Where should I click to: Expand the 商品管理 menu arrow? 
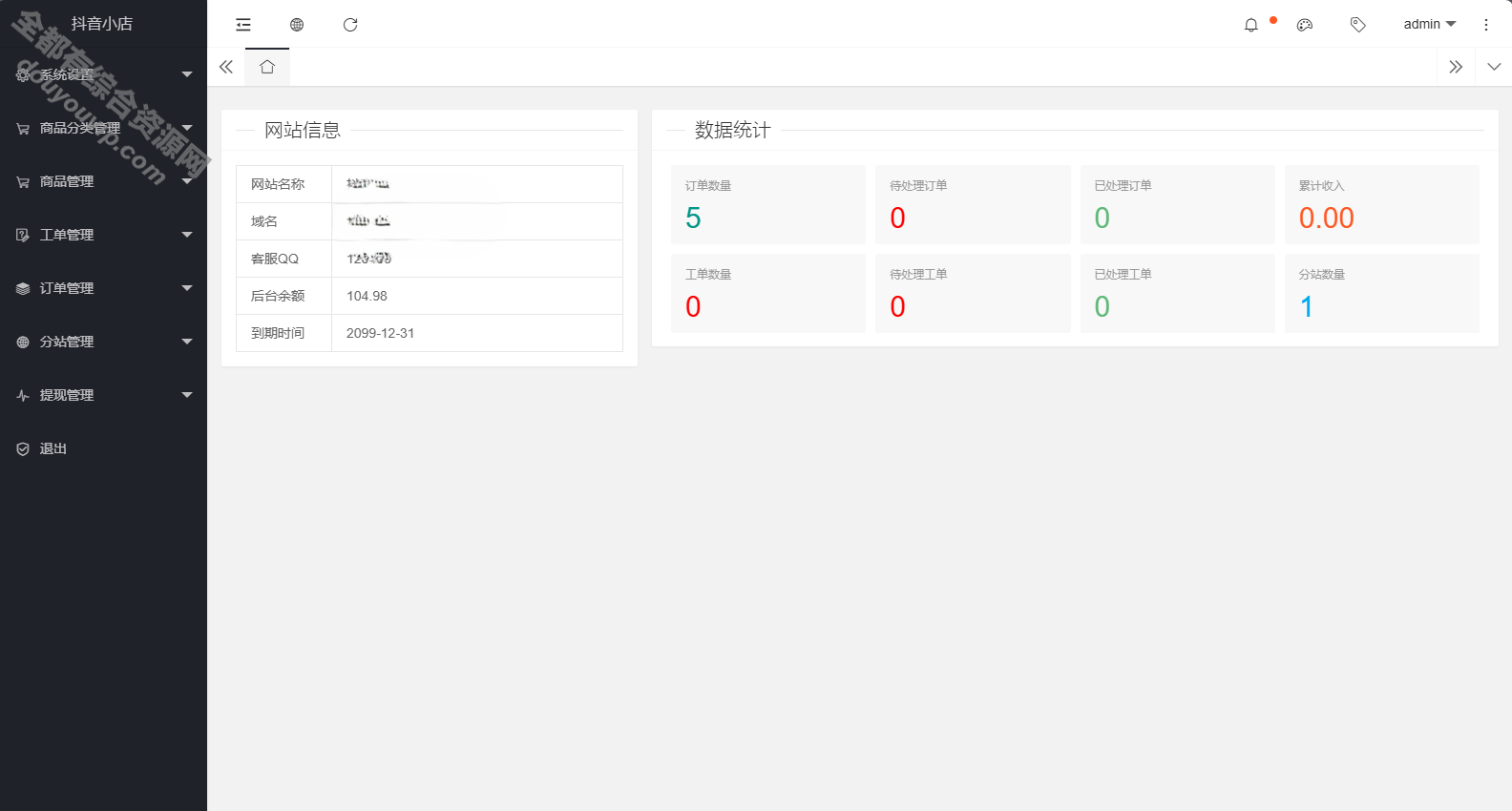click(x=187, y=181)
